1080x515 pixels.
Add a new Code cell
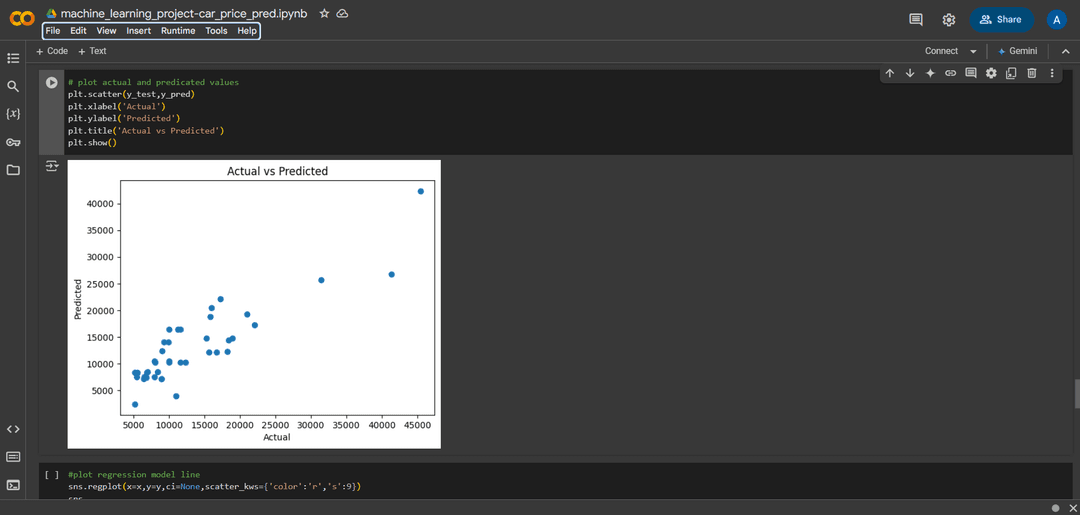52,51
